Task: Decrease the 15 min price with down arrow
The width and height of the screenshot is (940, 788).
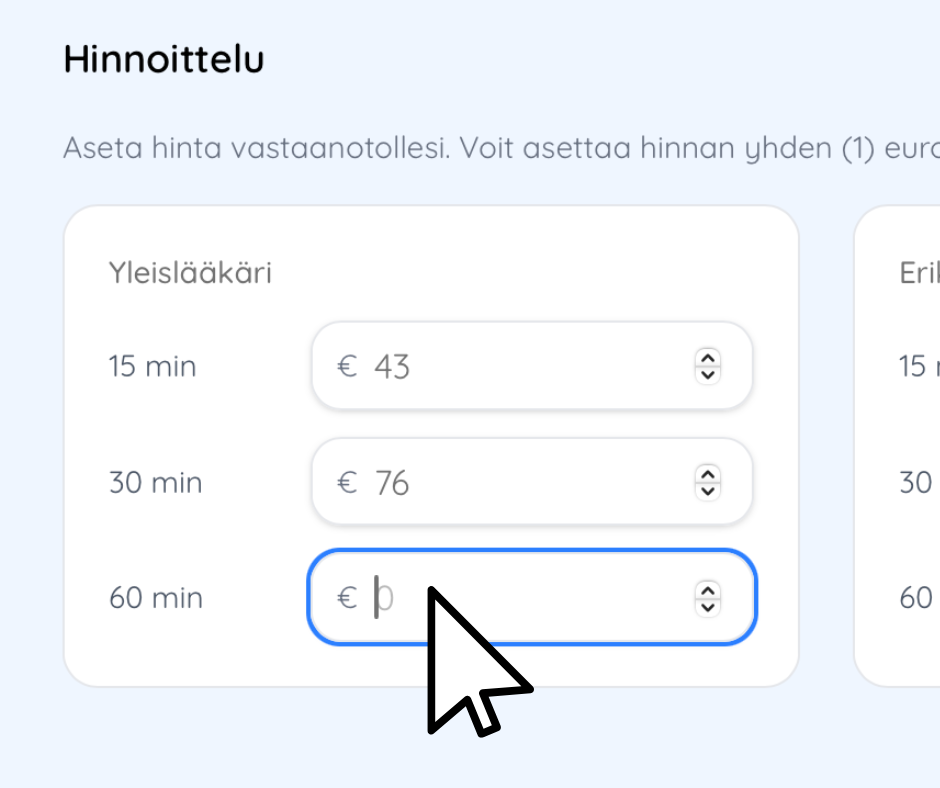Action: (x=707, y=374)
